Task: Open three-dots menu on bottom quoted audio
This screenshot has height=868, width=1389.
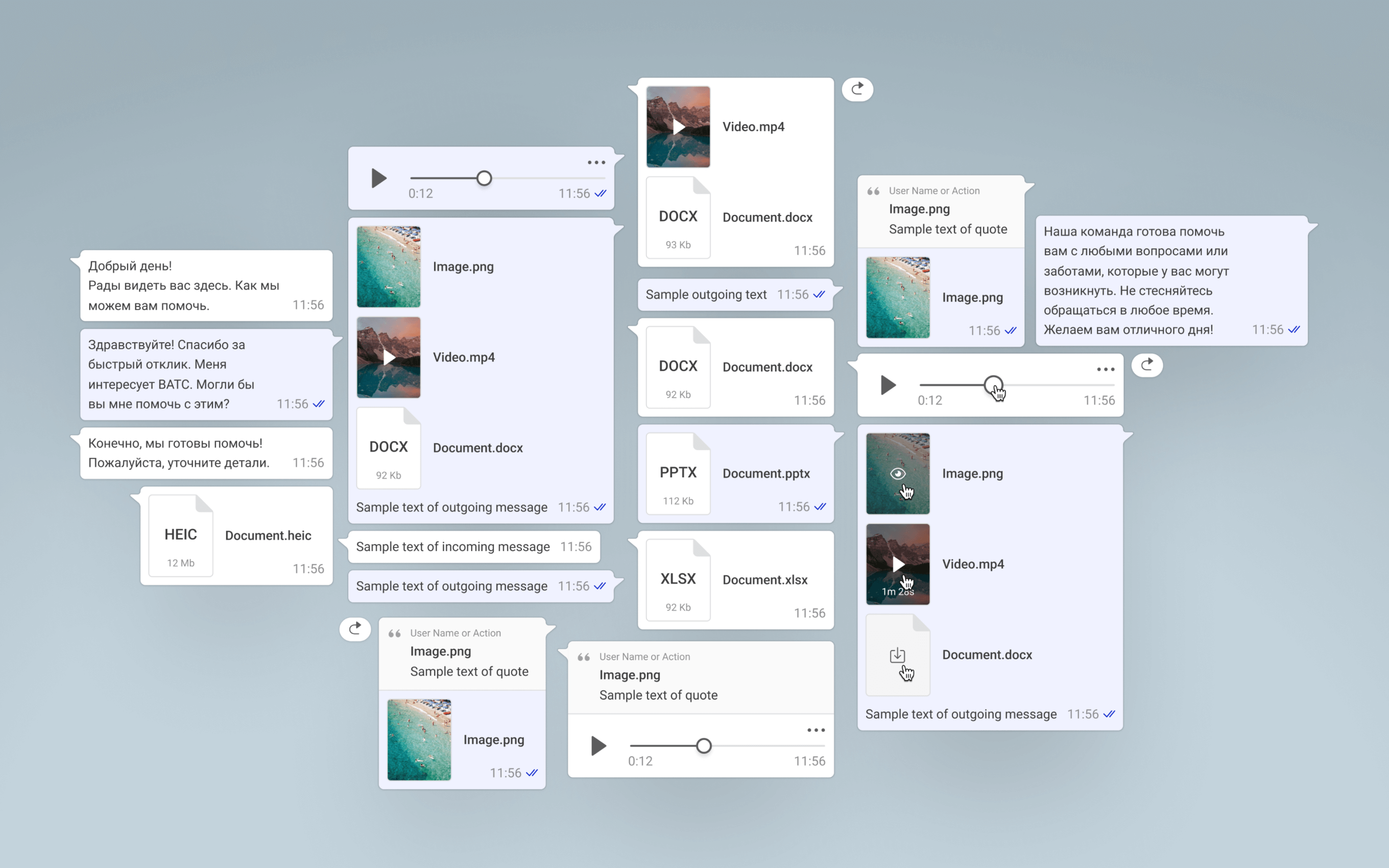Action: (x=816, y=730)
